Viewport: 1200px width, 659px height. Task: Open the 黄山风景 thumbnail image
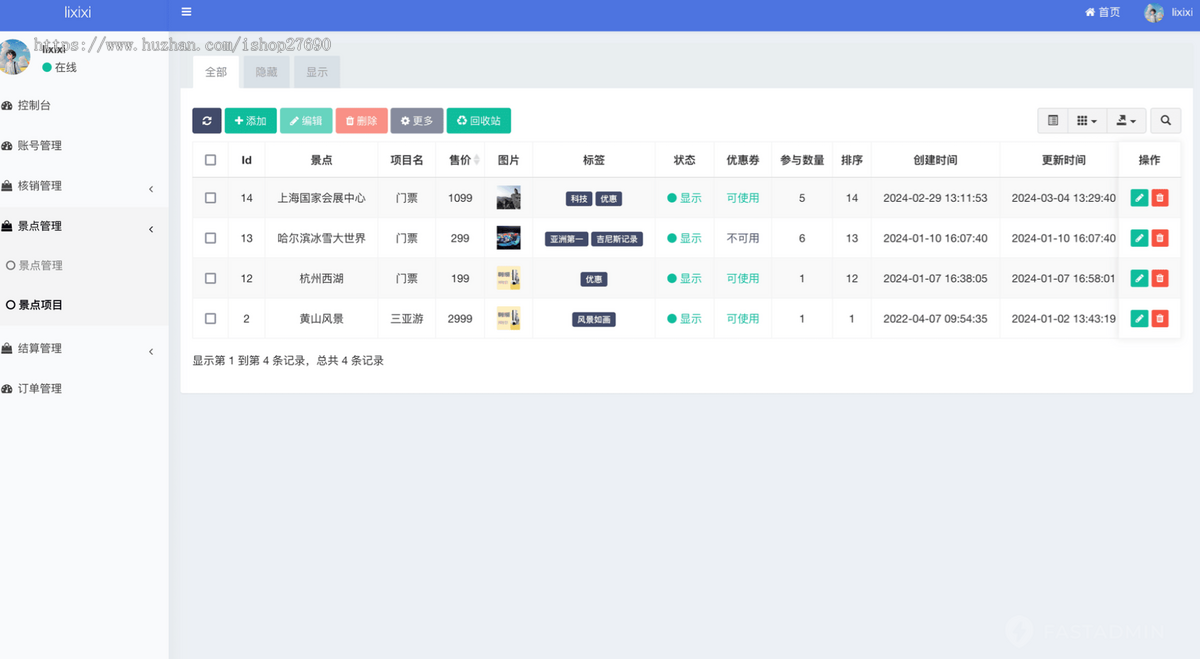pyautogui.click(x=508, y=318)
